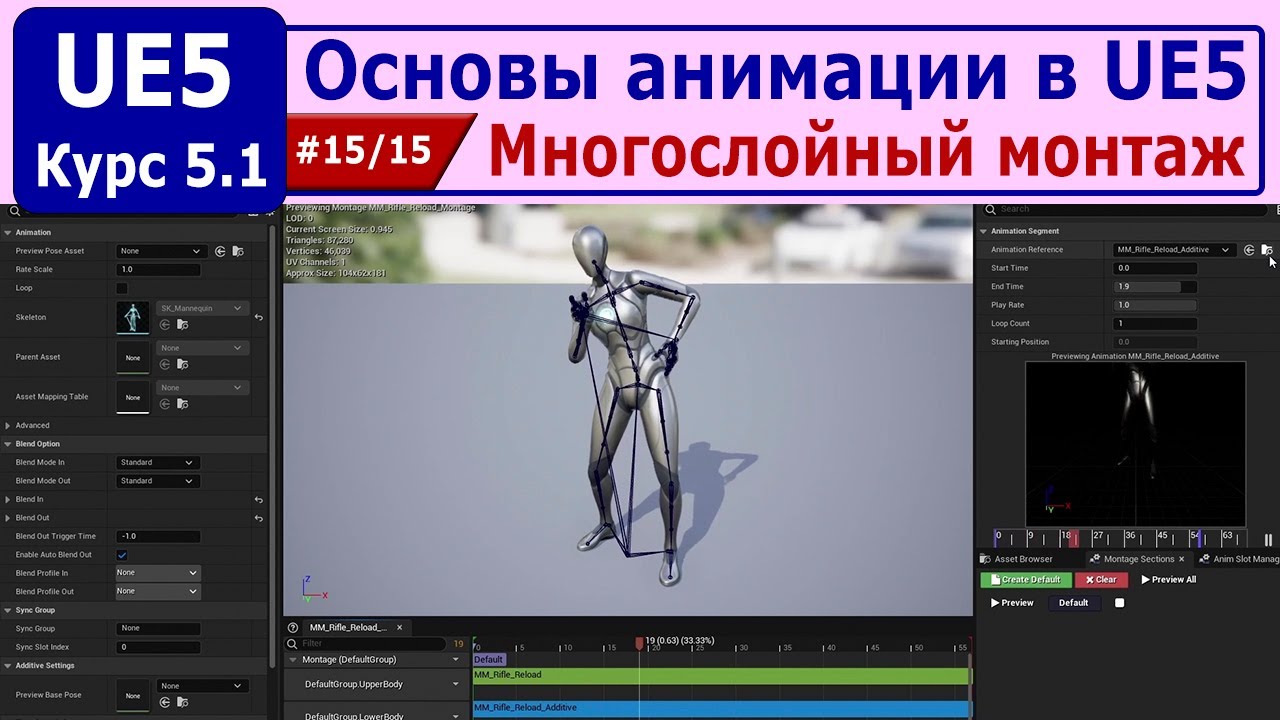This screenshot has height=720, width=1280.
Task: Toggle the Loop checkbox
Action: (x=122, y=288)
